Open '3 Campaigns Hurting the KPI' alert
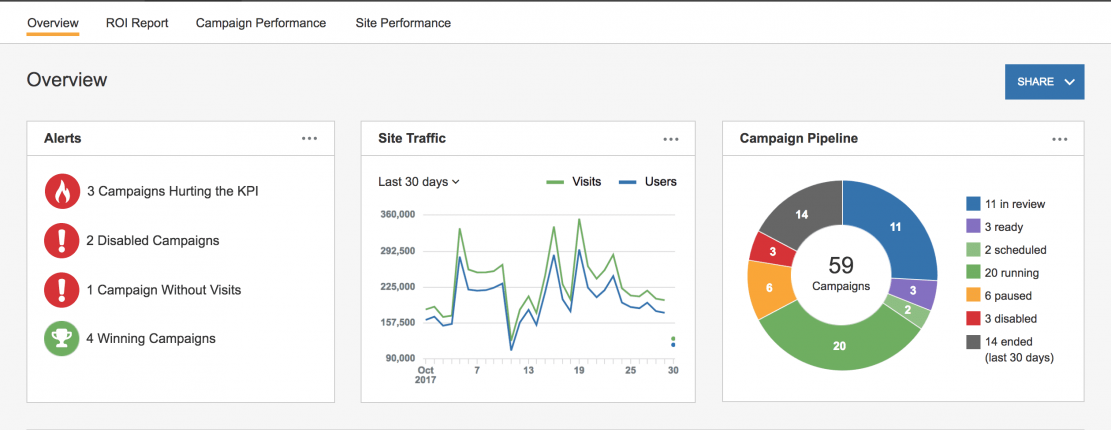This screenshot has width=1111, height=430. [x=173, y=191]
